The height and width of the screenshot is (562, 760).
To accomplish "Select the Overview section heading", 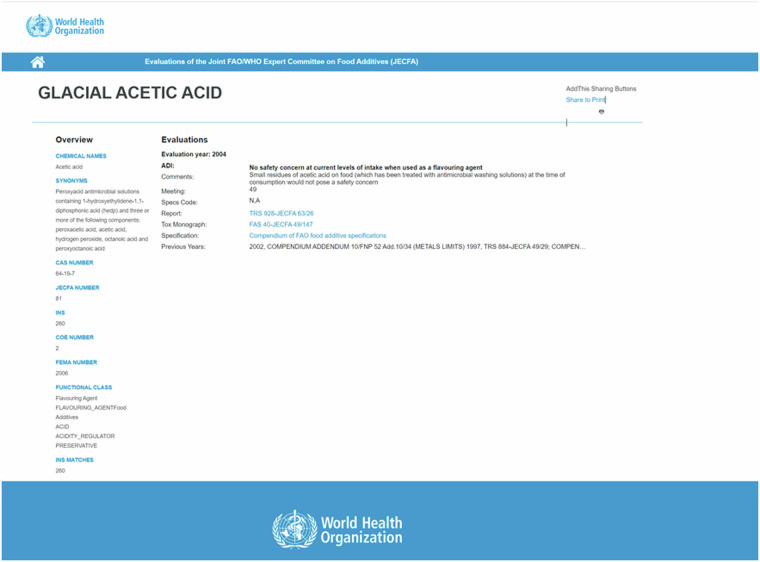I will coord(74,140).
